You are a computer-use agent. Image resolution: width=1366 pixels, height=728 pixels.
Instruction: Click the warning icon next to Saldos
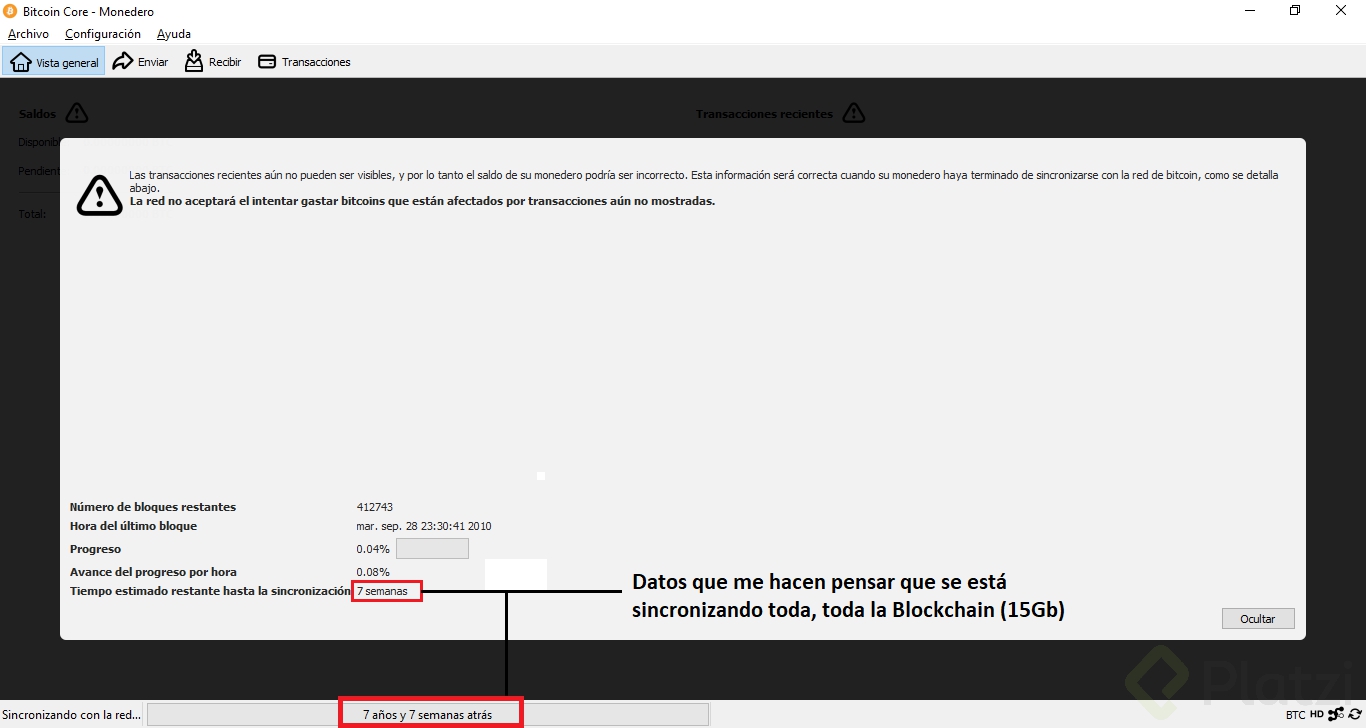(x=76, y=113)
